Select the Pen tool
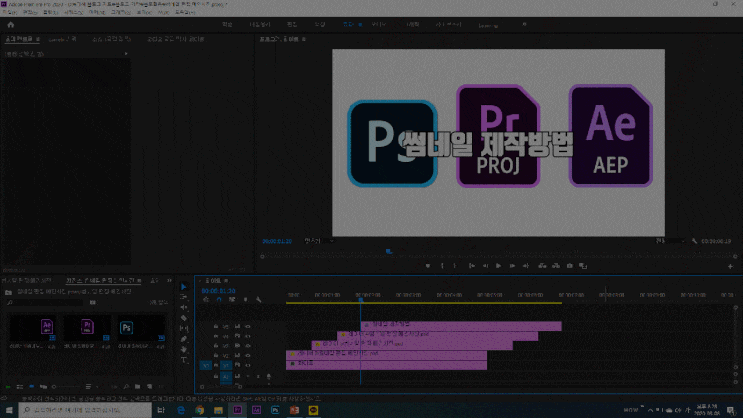Viewport: 743px width, 418px height. point(184,339)
